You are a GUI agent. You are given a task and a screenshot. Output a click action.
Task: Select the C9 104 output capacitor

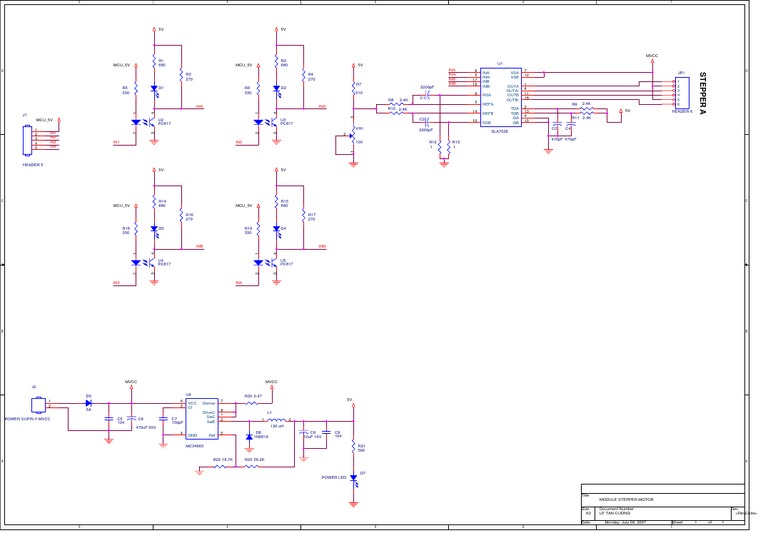327,433
